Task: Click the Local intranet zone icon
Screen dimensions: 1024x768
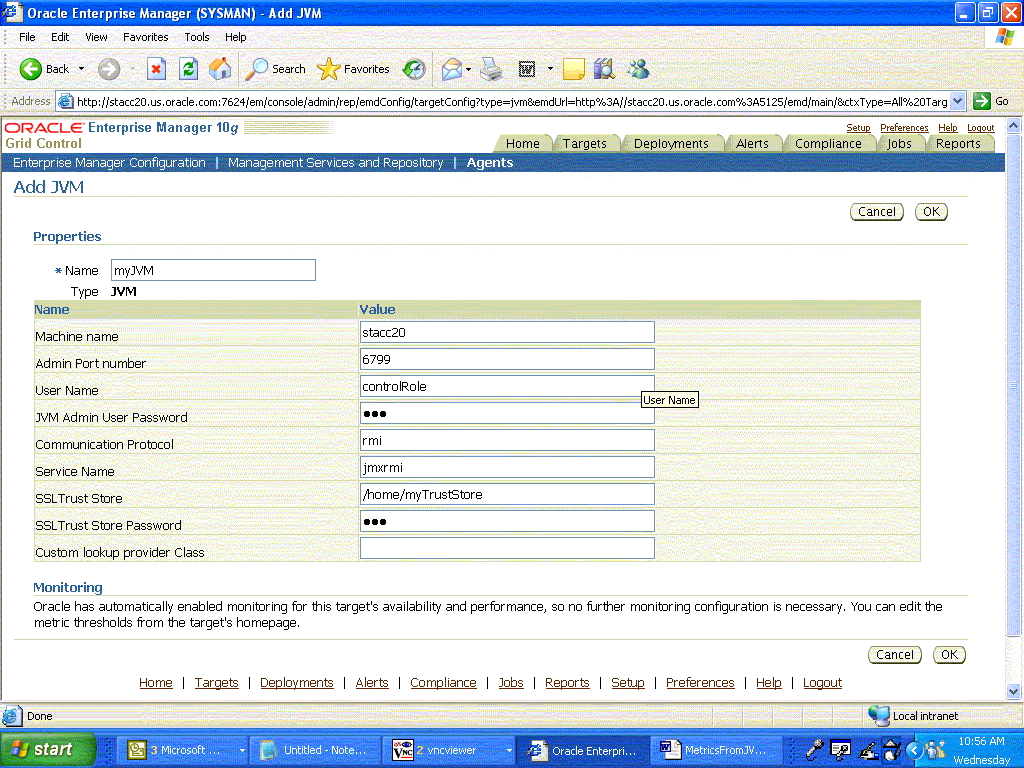Action: (878, 716)
